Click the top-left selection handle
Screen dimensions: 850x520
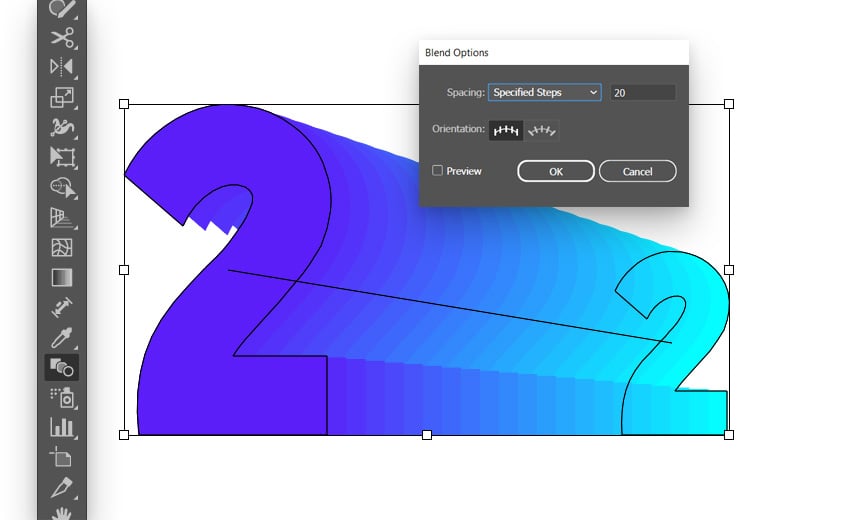click(x=124, y=104)
